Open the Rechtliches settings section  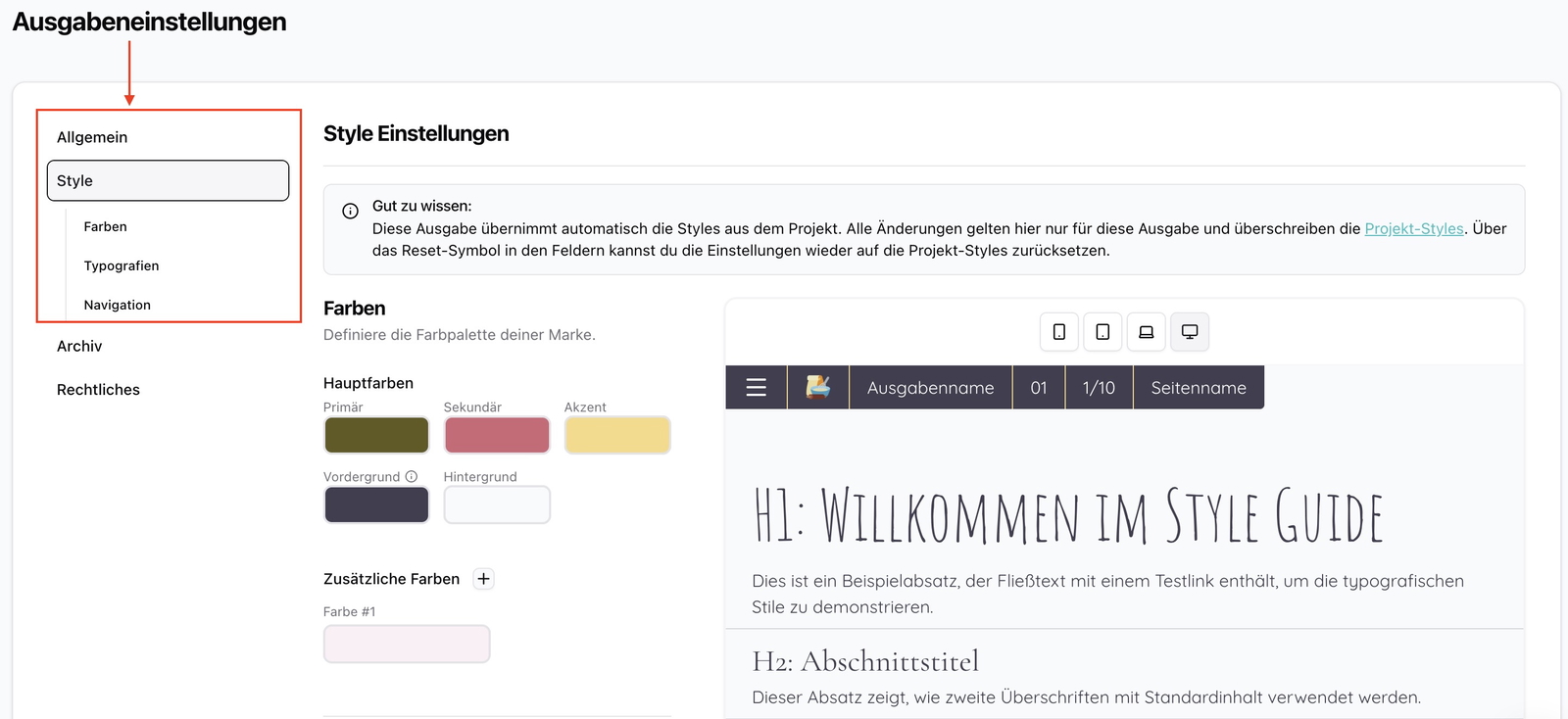tap(98, 390)
